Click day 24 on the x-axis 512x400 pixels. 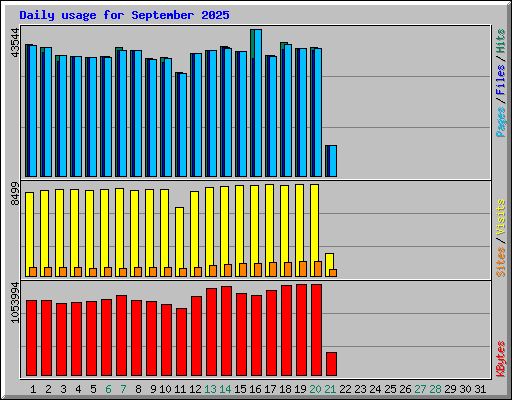(x=375, y=389)
